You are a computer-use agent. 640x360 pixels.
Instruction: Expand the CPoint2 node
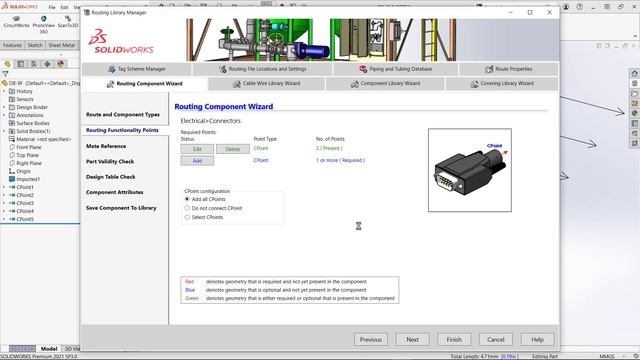tap(4, 195)
